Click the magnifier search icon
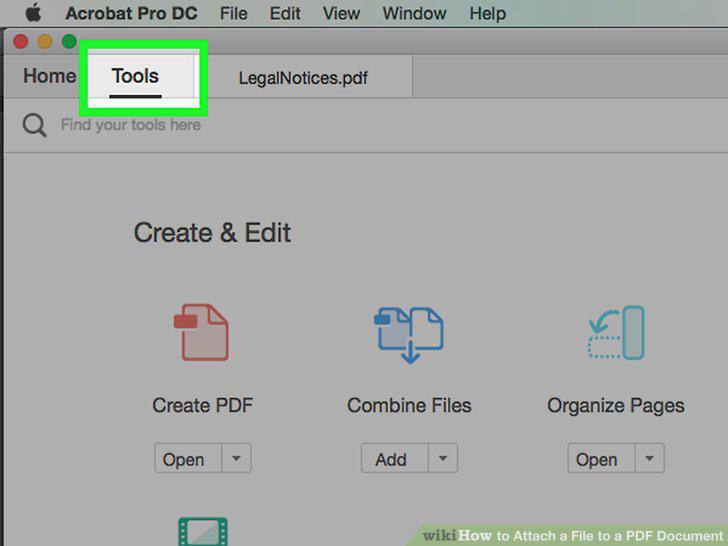728x546 pixels. 34,125
